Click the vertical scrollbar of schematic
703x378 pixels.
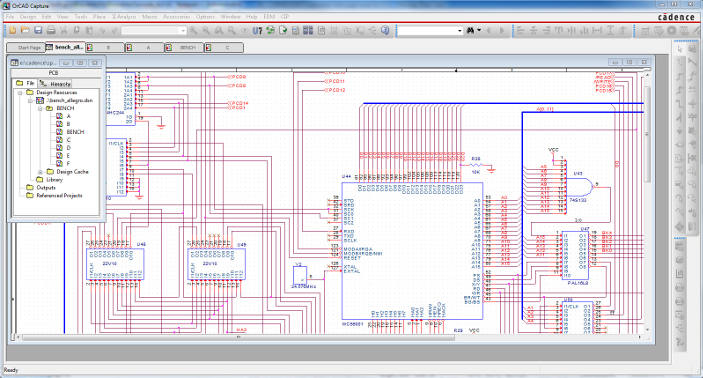[647, 135]
